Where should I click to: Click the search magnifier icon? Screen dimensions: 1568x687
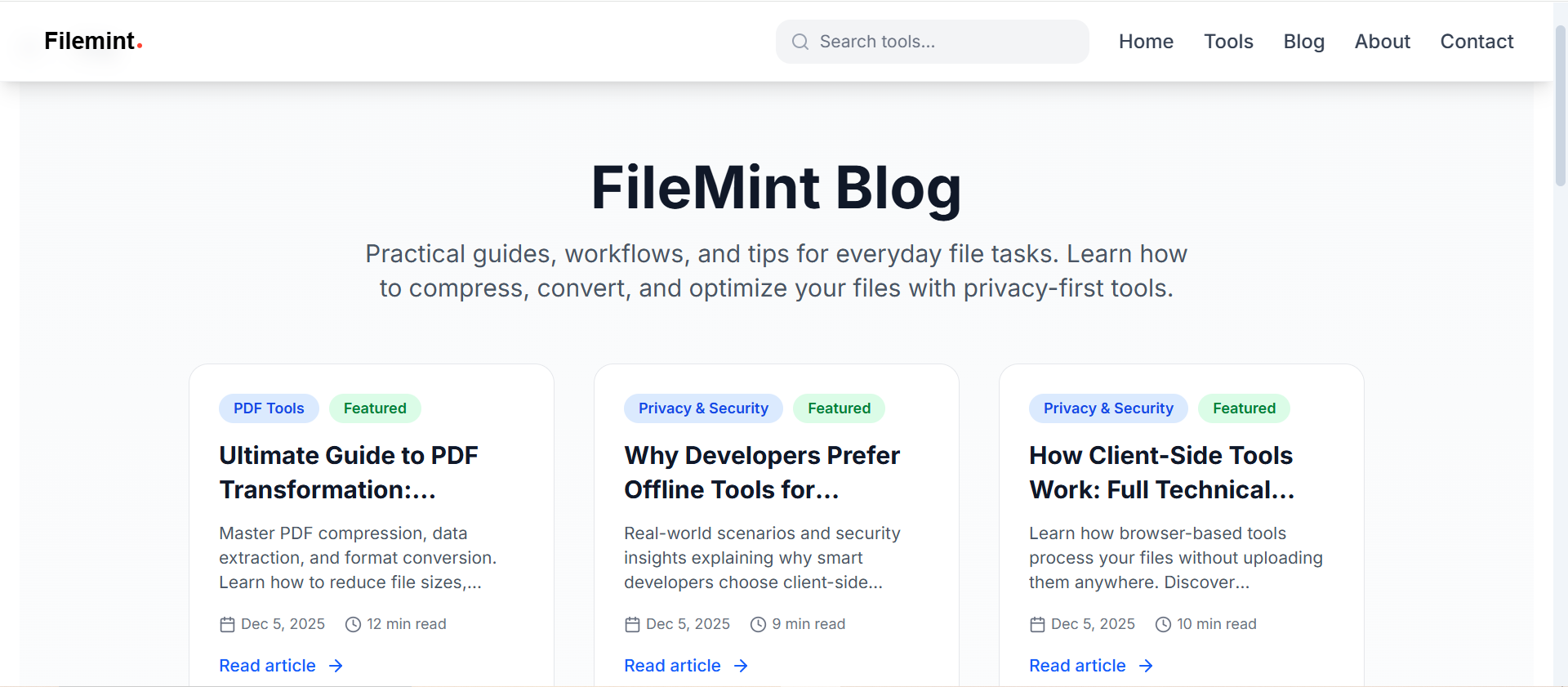tap(800, 42)
